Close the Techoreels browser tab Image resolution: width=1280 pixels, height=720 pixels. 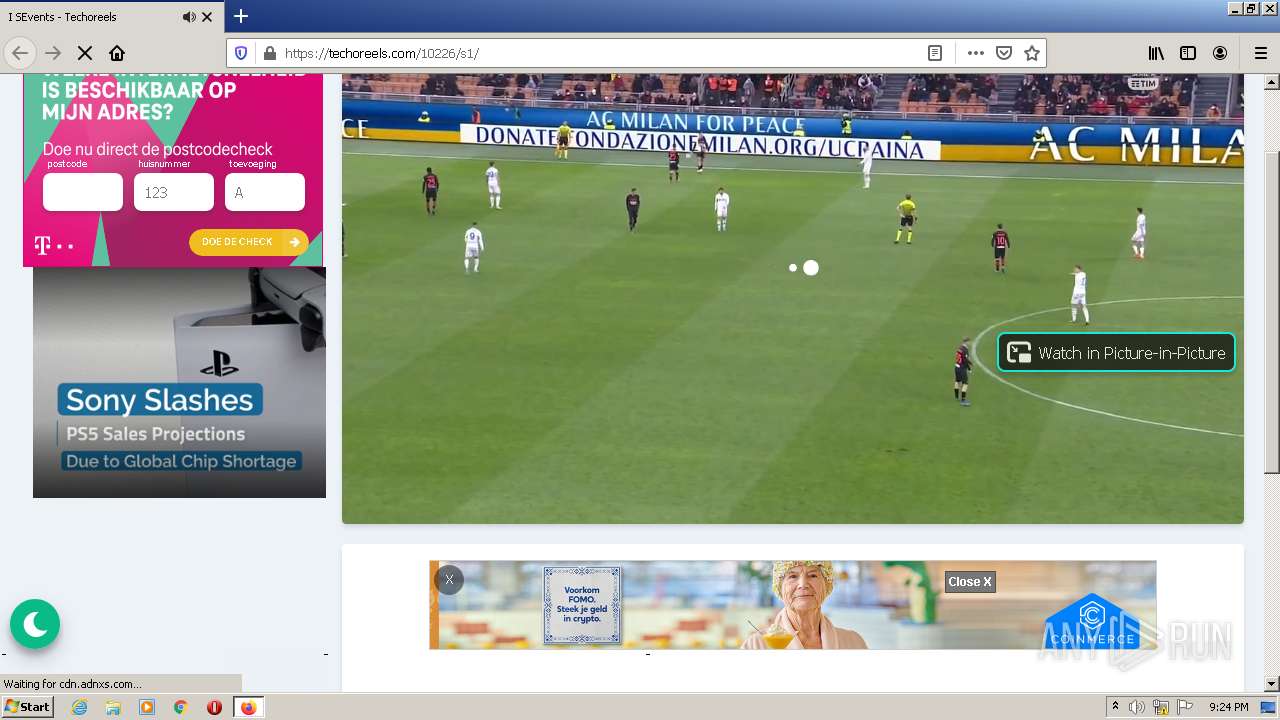coord(207,17)
